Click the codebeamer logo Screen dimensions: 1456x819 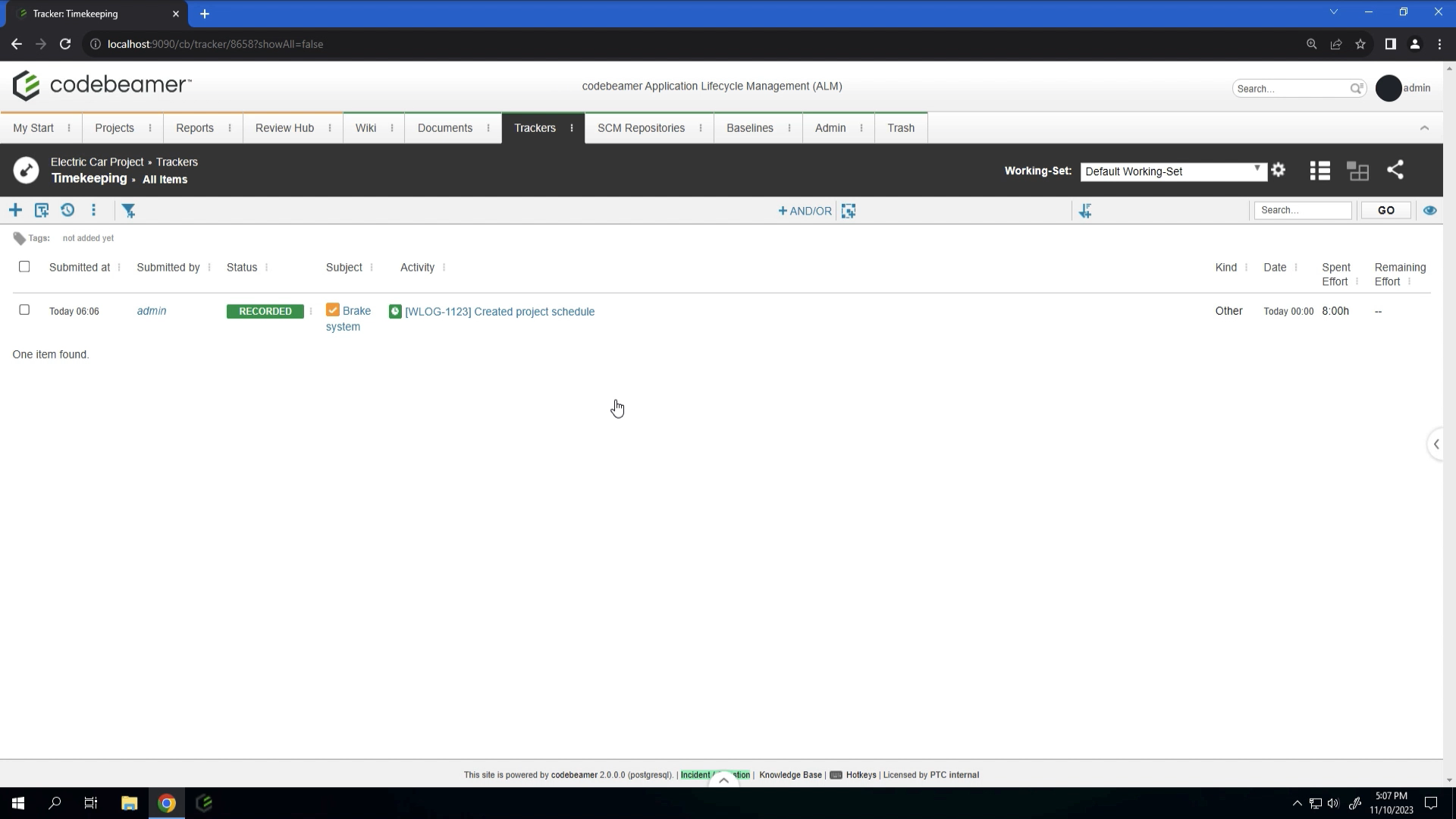pos(102,86)
